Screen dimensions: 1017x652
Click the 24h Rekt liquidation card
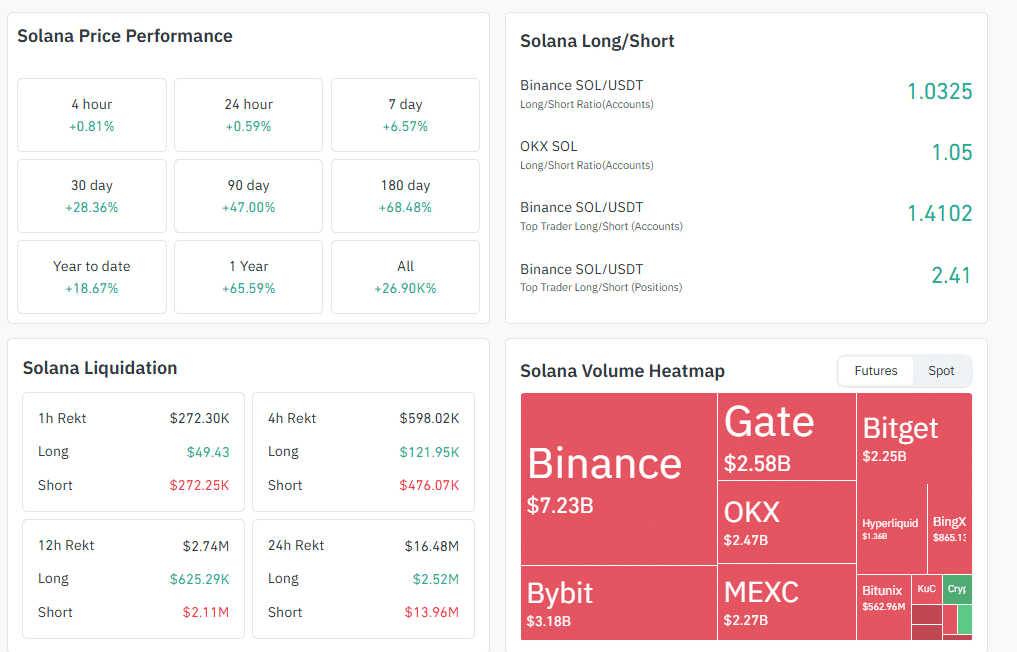coord(363,579)
